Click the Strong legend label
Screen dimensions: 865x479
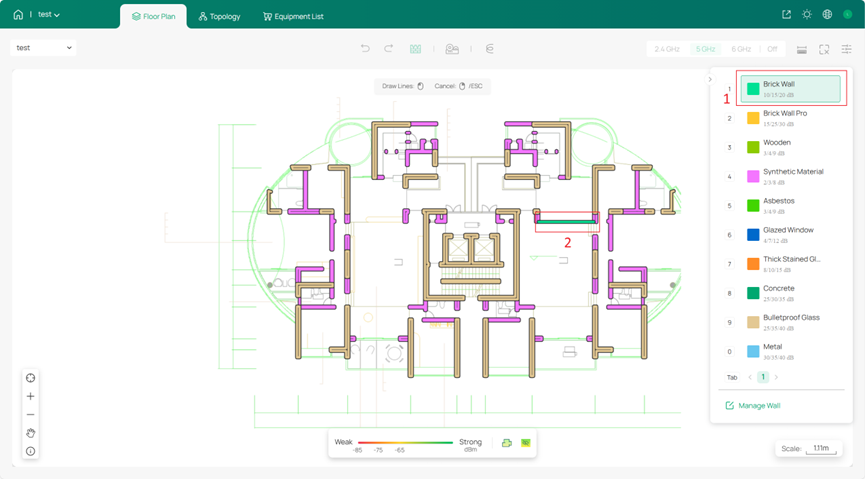click(470, 442)
